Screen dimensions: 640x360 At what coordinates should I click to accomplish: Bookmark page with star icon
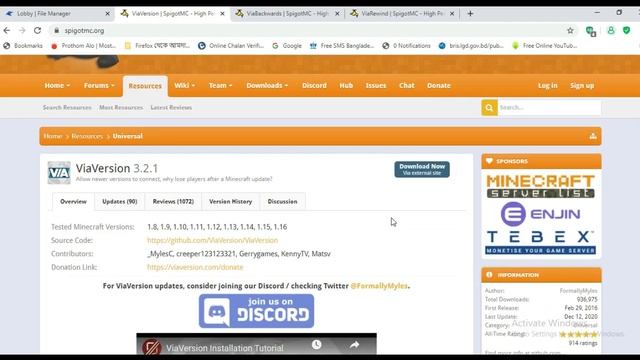570,31
